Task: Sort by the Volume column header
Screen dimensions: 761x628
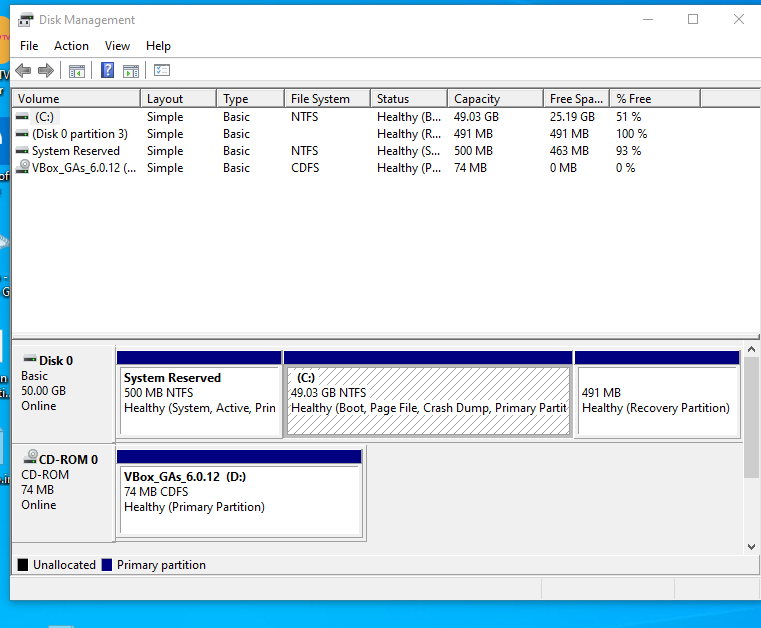Action: coord(76,99)
